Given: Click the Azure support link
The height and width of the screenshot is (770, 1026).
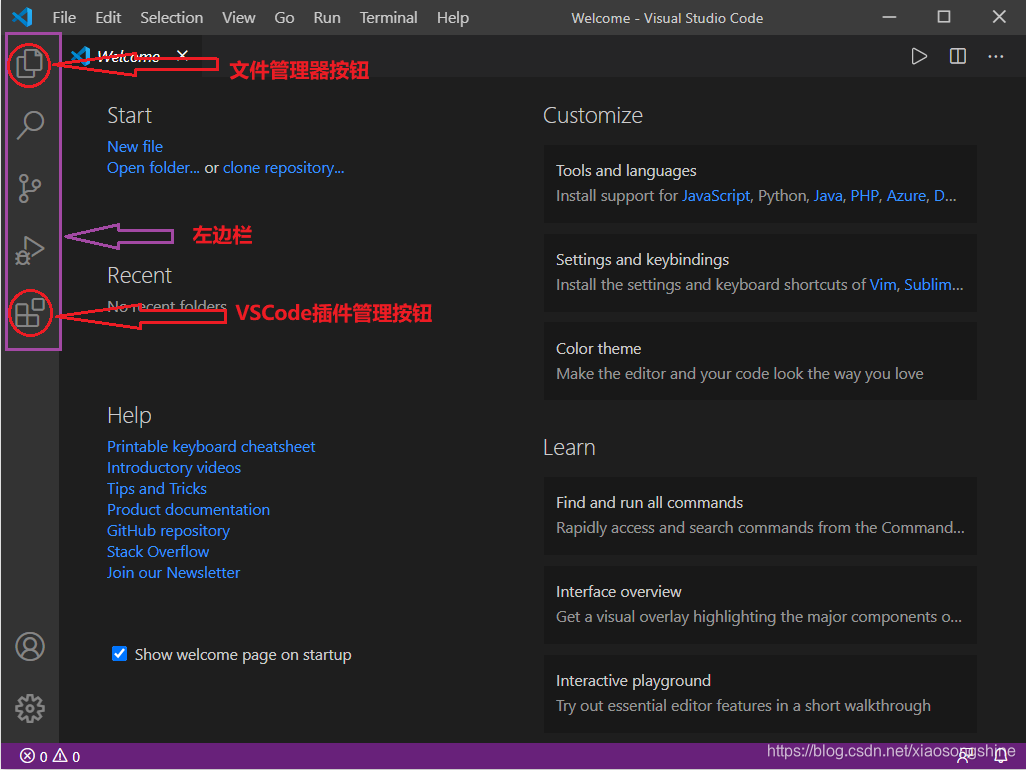Looking at the screenshot, I should pos(906,196).
